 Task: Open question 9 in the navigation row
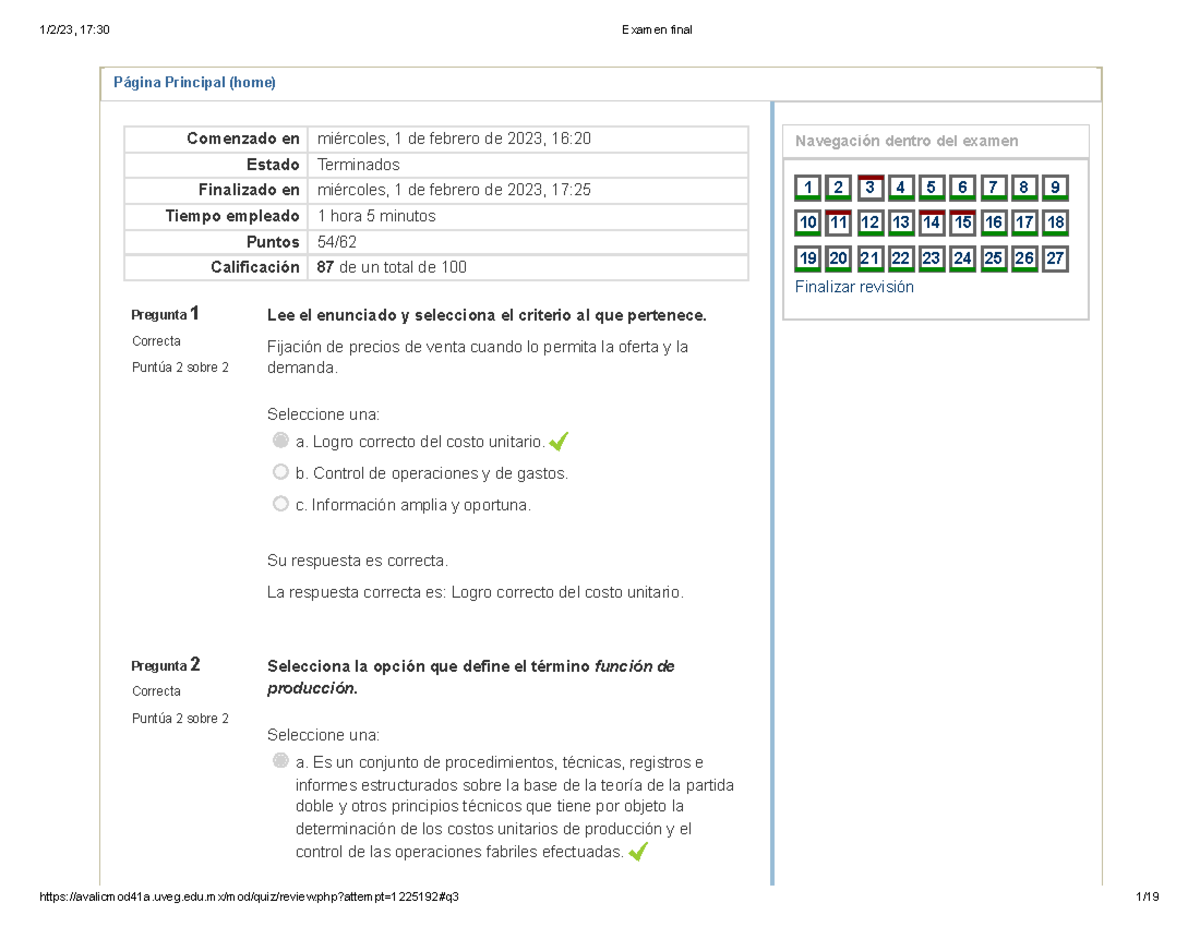[1056, 187]
